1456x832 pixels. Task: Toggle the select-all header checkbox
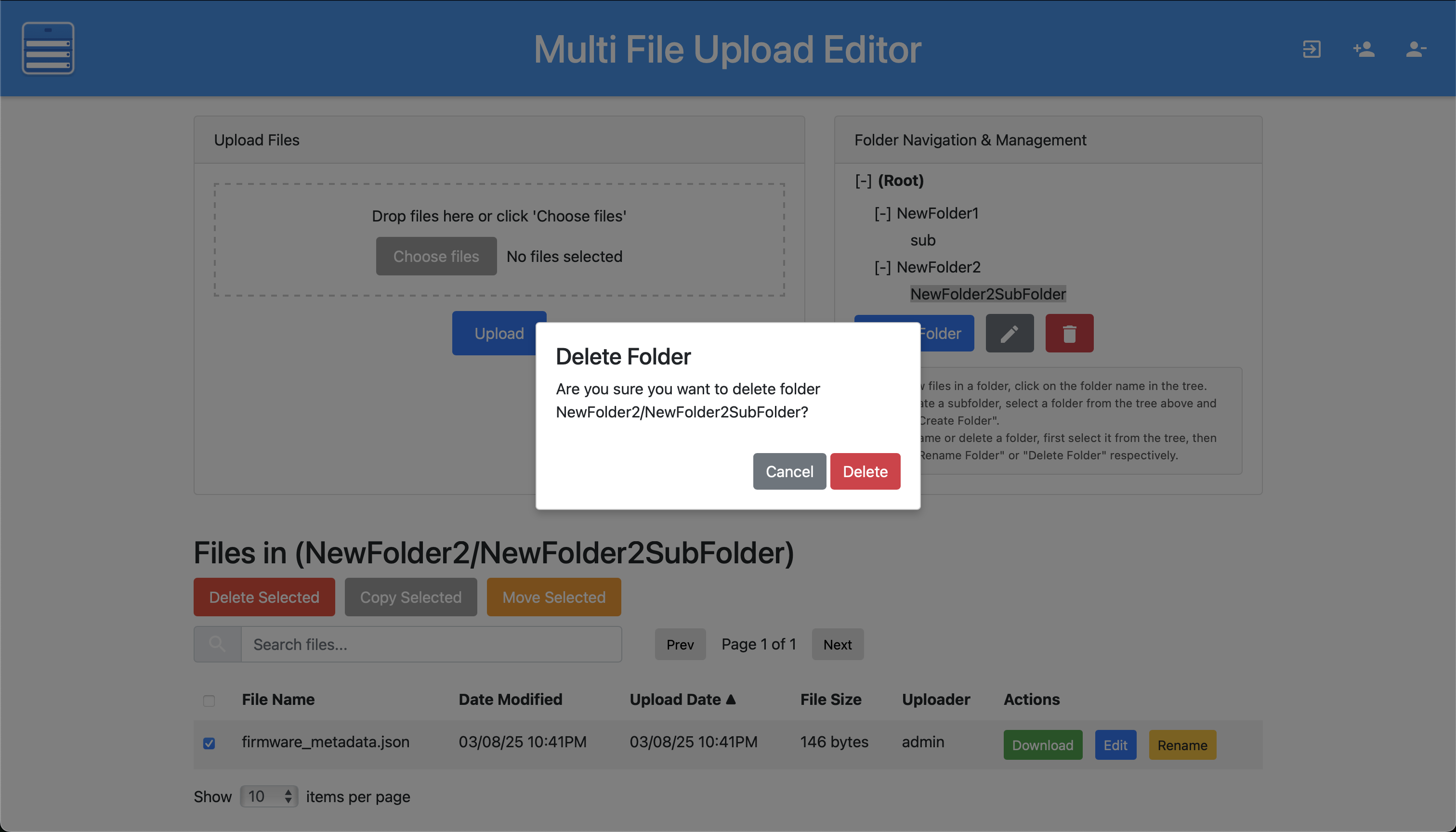209,701
